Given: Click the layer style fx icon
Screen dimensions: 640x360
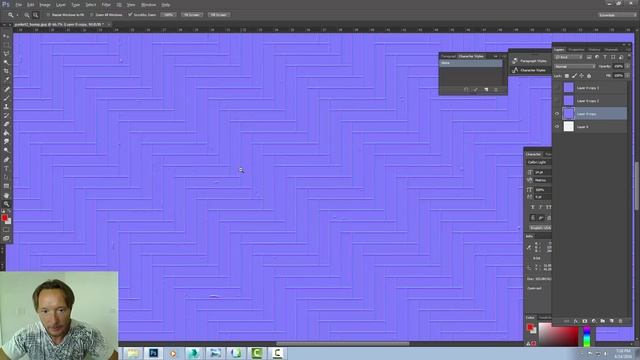Looking at the screenshot, I should pyautogui.click(x=576, y=321).
